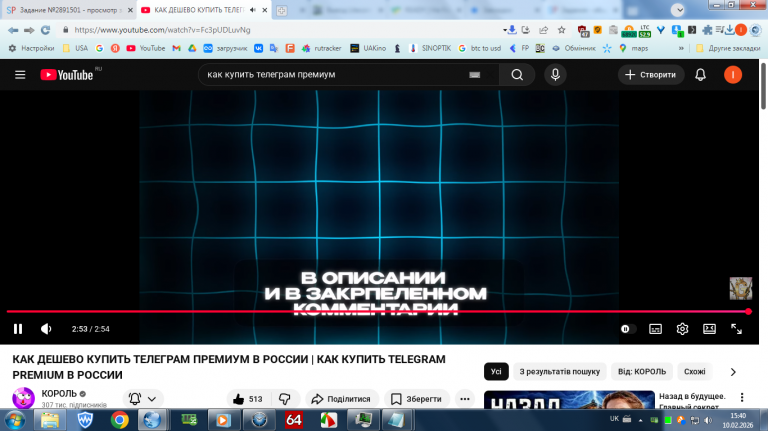
Task: Click the address bar URL
Action: tap(162, 30)
